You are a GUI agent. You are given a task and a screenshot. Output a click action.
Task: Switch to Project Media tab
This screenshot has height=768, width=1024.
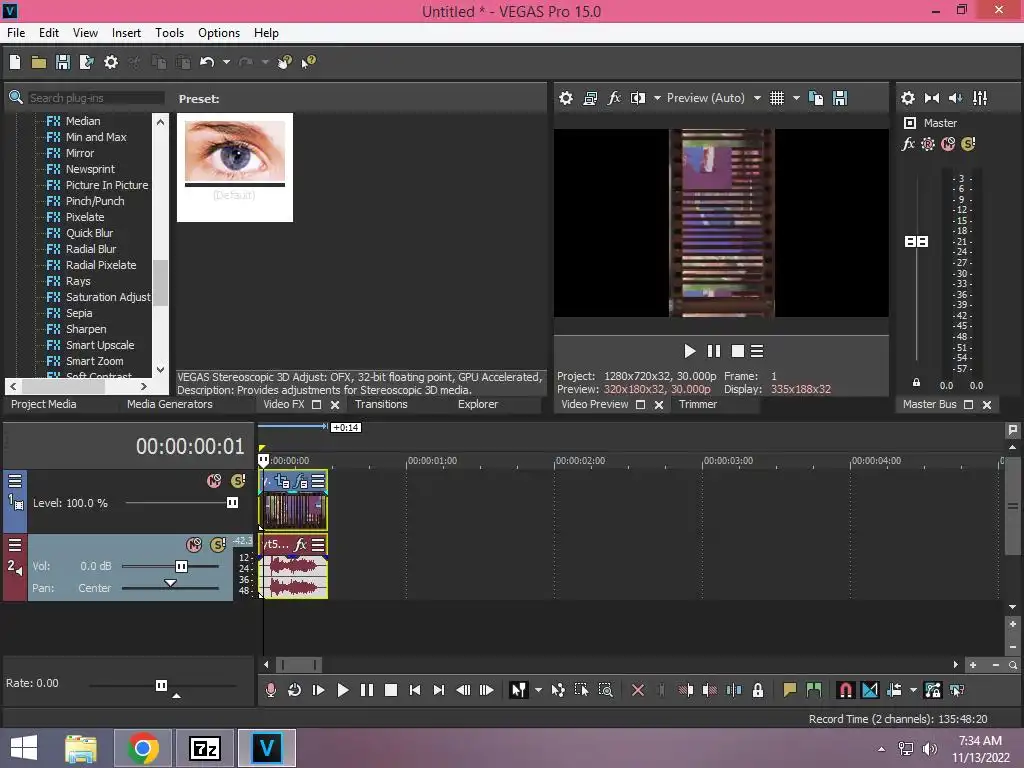[44, 404]
